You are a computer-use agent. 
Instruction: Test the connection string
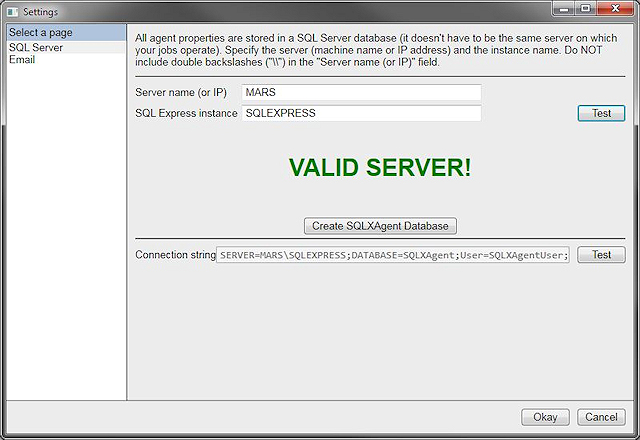(601, 255)
